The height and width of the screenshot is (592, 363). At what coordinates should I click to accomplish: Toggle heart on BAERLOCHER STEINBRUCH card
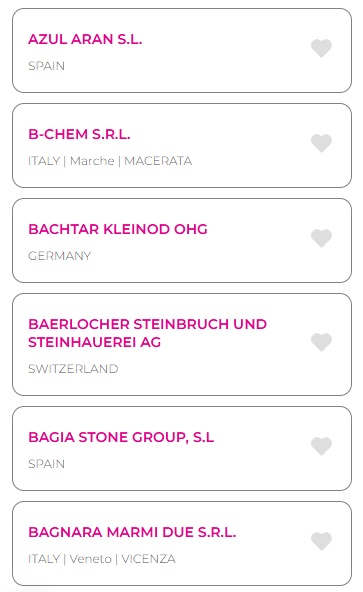click(321, 342)
